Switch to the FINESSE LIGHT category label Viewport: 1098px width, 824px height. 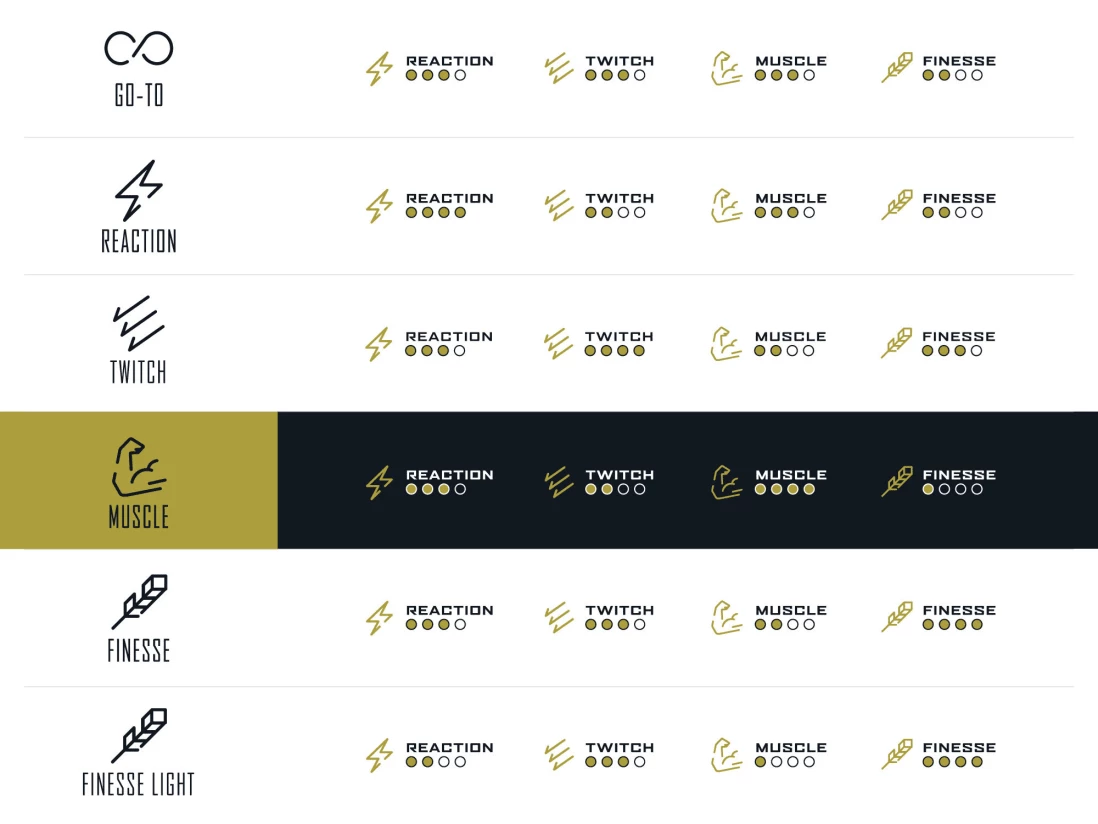139,785
